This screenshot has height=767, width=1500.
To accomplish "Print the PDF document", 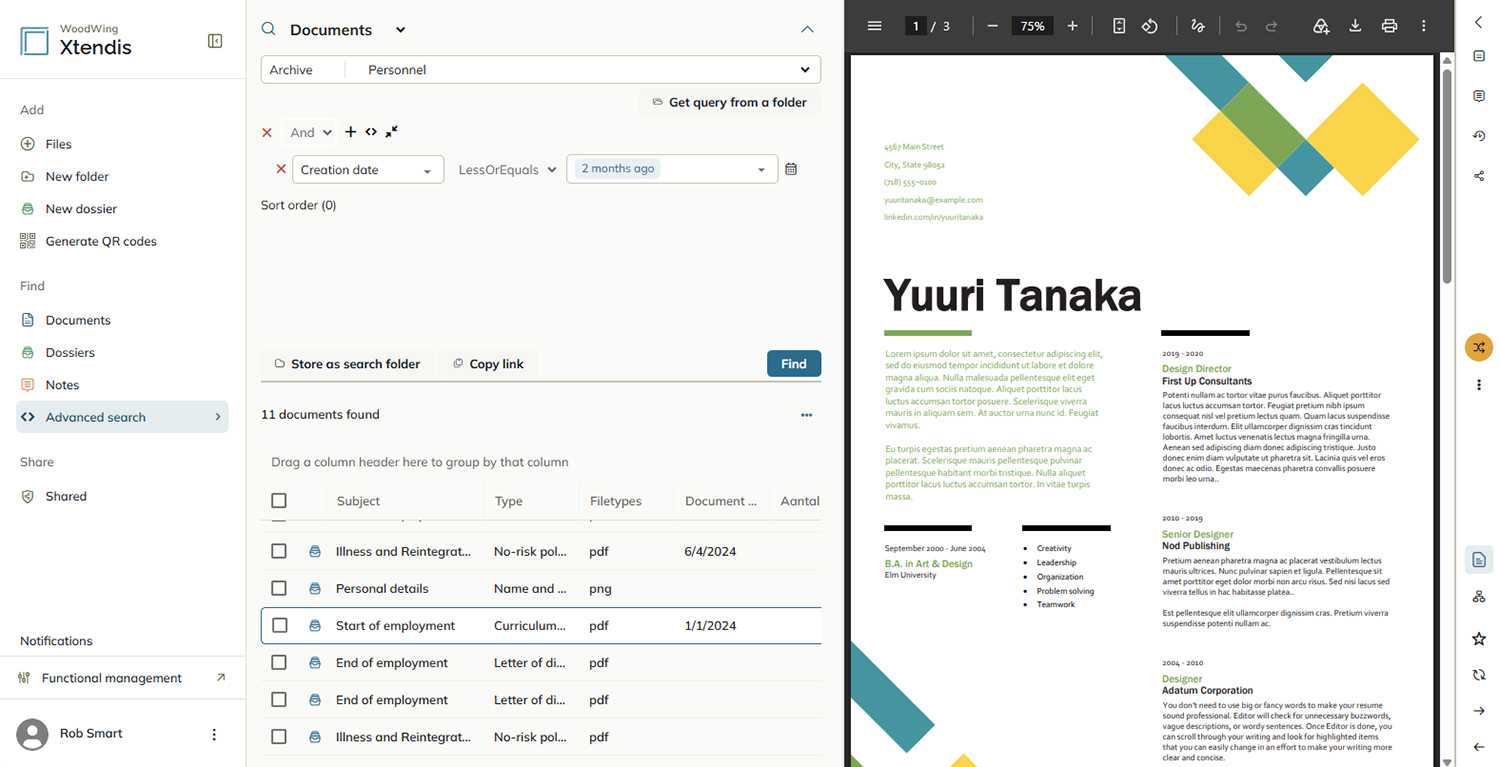I will 1389,26.
